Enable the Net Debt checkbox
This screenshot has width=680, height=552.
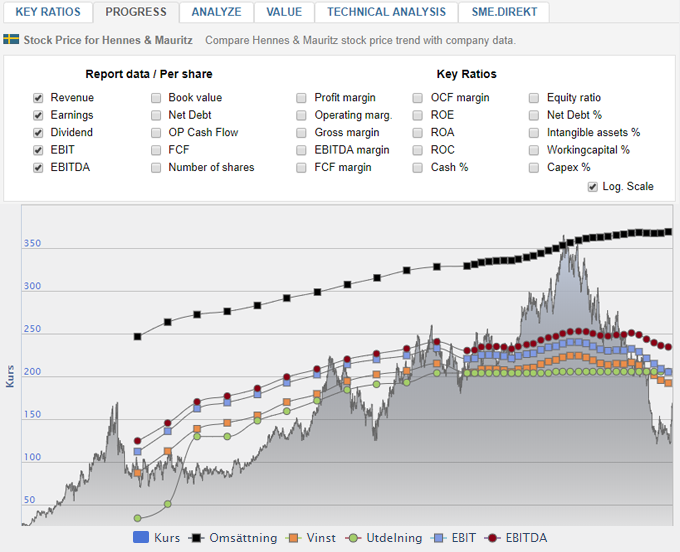tap(156, 115)
